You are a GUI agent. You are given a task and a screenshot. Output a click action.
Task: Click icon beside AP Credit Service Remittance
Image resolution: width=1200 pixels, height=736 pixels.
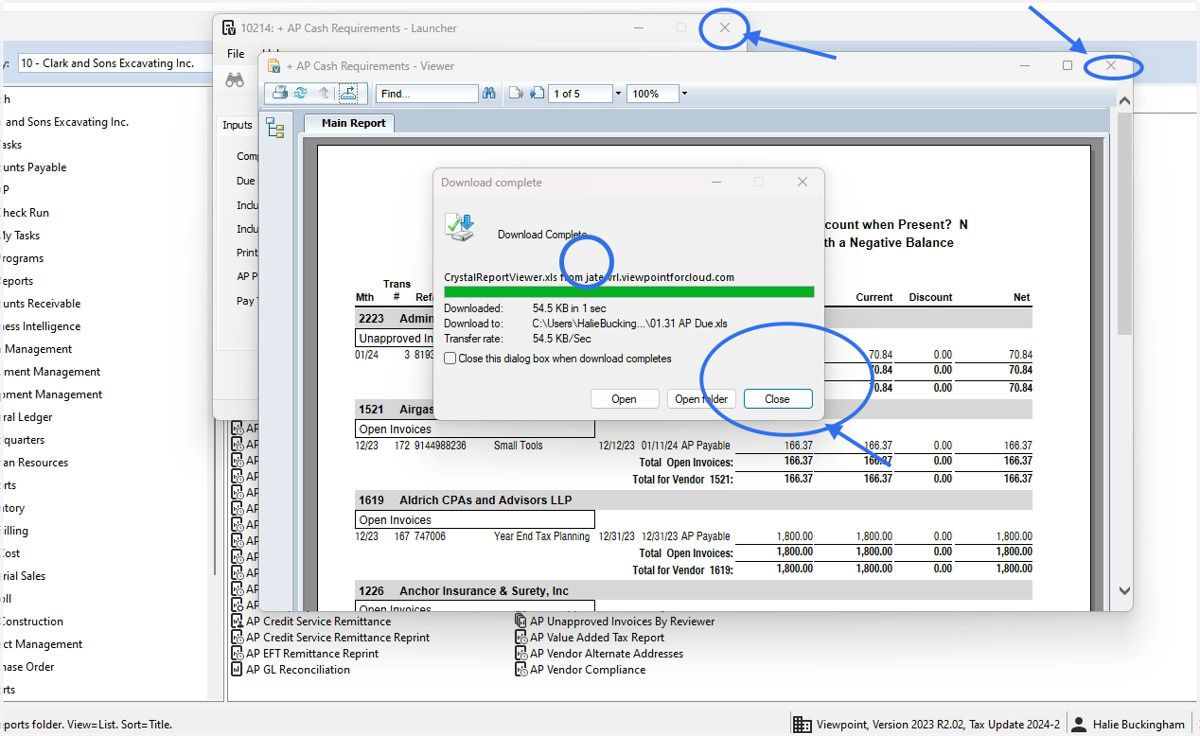point(238,621)
